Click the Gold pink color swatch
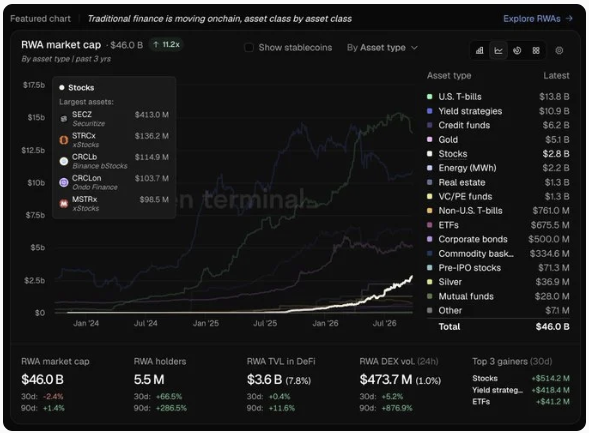 [430, 139]
